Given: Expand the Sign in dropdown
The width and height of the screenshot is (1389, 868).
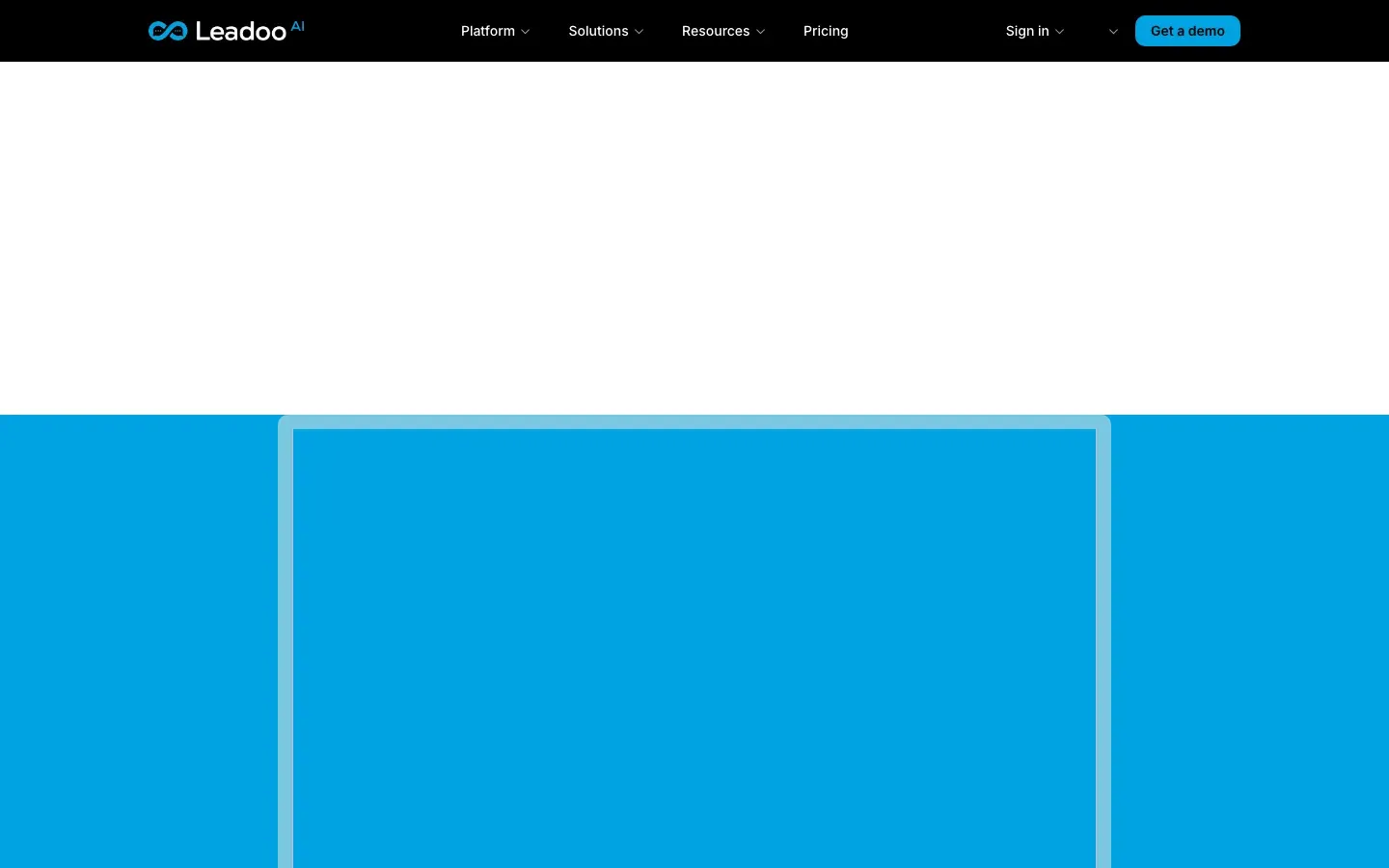Looking at the screenshot, I should [x=1035, y=31].
